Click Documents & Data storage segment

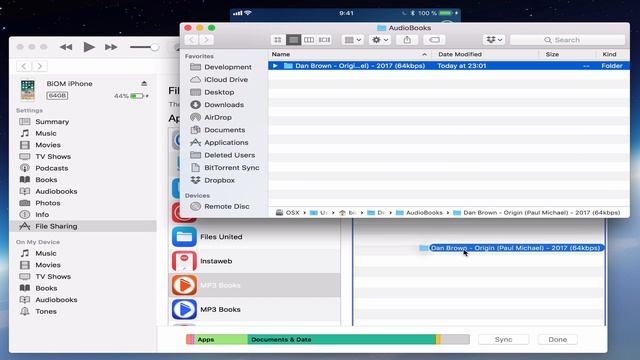tap(341, 340)
